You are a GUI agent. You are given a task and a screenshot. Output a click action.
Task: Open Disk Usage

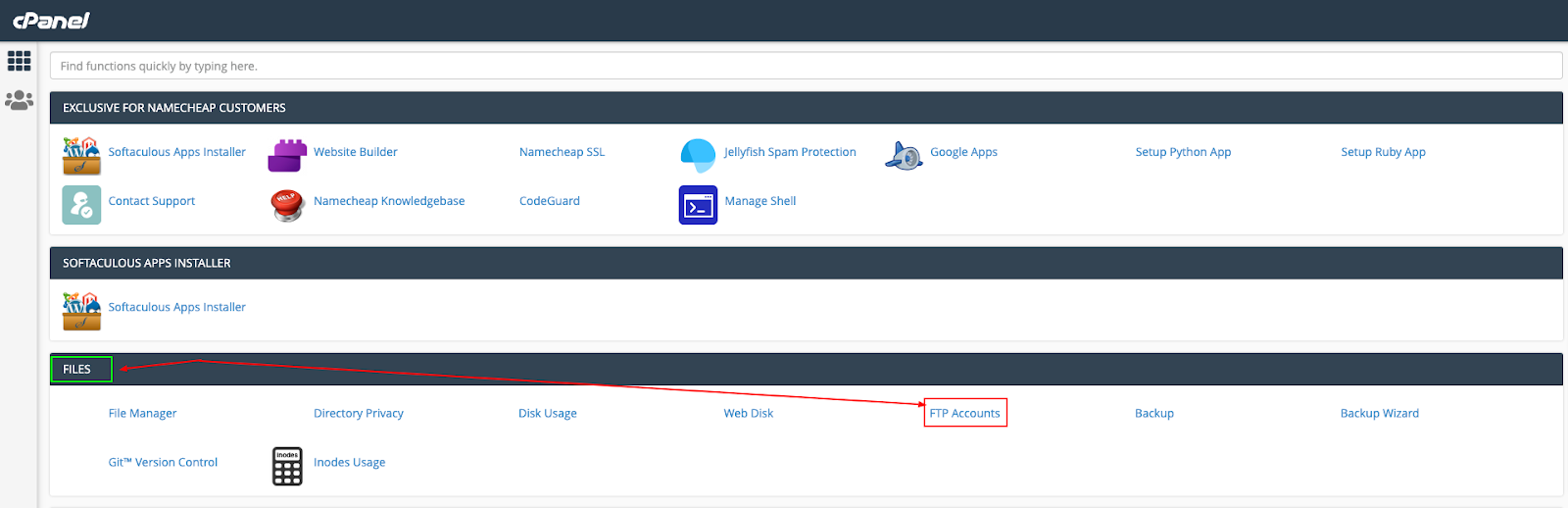548,413
